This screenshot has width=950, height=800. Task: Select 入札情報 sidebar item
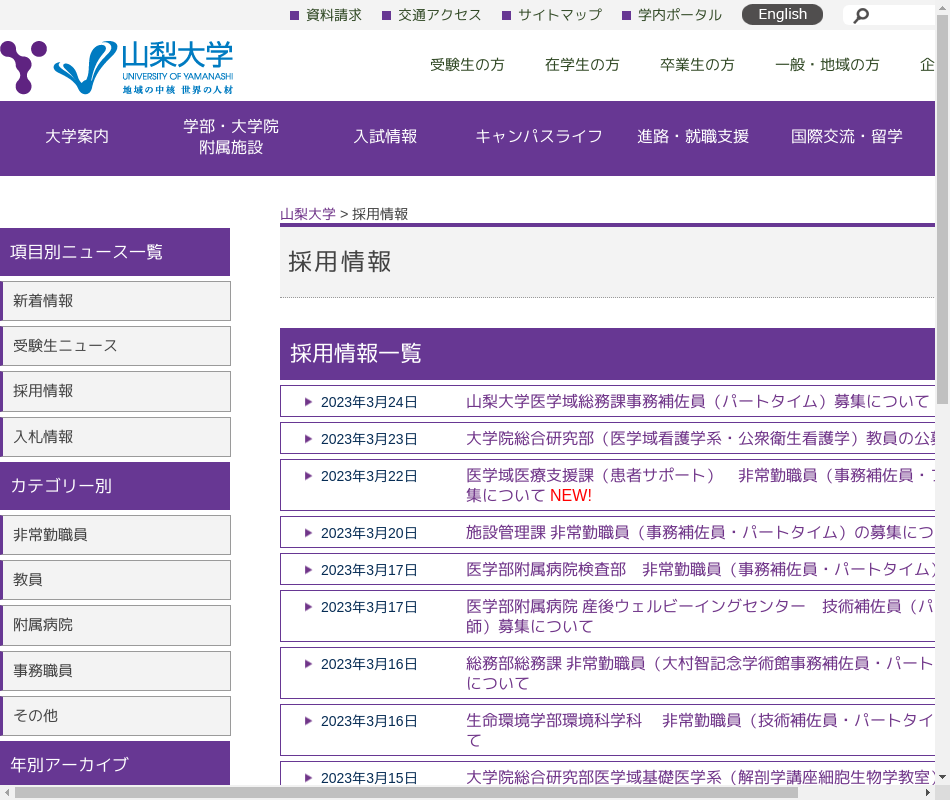pyautogui.click(x=115, y=437)
